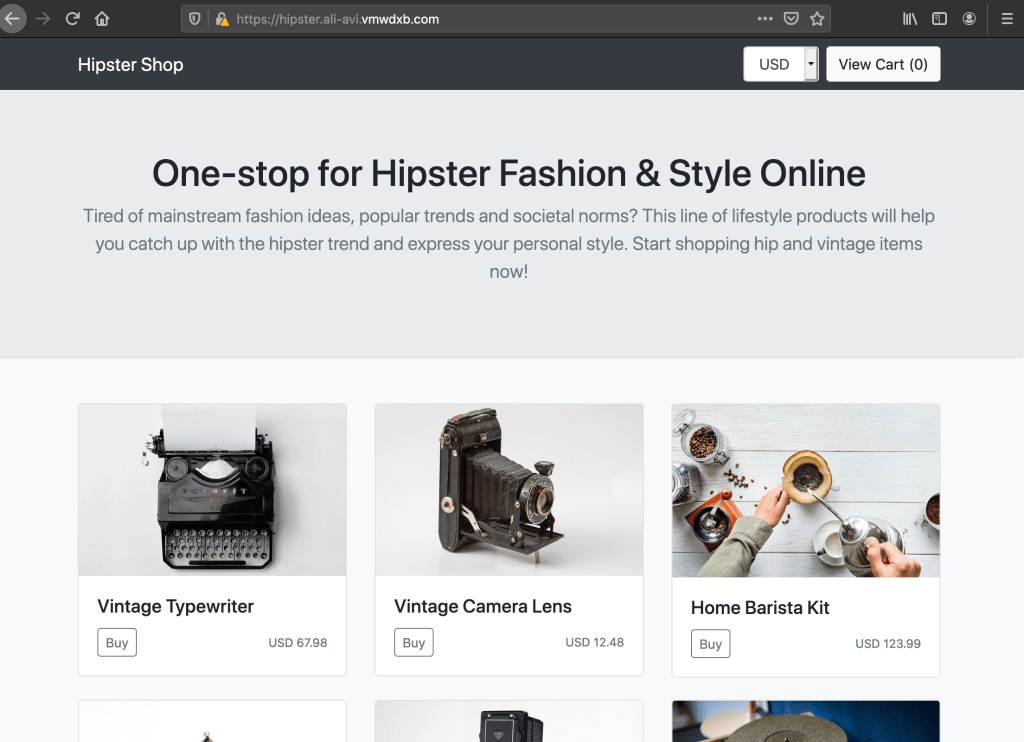The width and height of the screenshot is (1024, 742).
Task: Open the Firefox hamburger menu
Action: pyautogui.click(x=1006, y=18)
